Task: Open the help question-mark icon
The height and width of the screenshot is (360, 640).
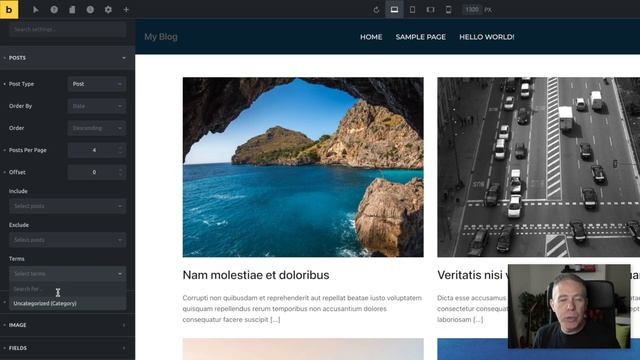Action: click(x=54, y=9)
